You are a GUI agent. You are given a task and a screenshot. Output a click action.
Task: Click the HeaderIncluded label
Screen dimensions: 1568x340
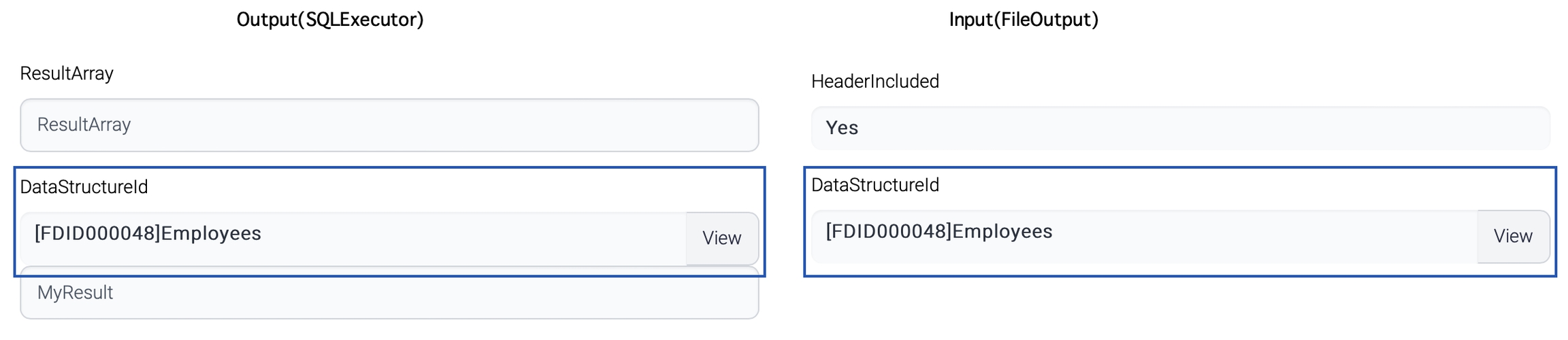tap(875, 82)
